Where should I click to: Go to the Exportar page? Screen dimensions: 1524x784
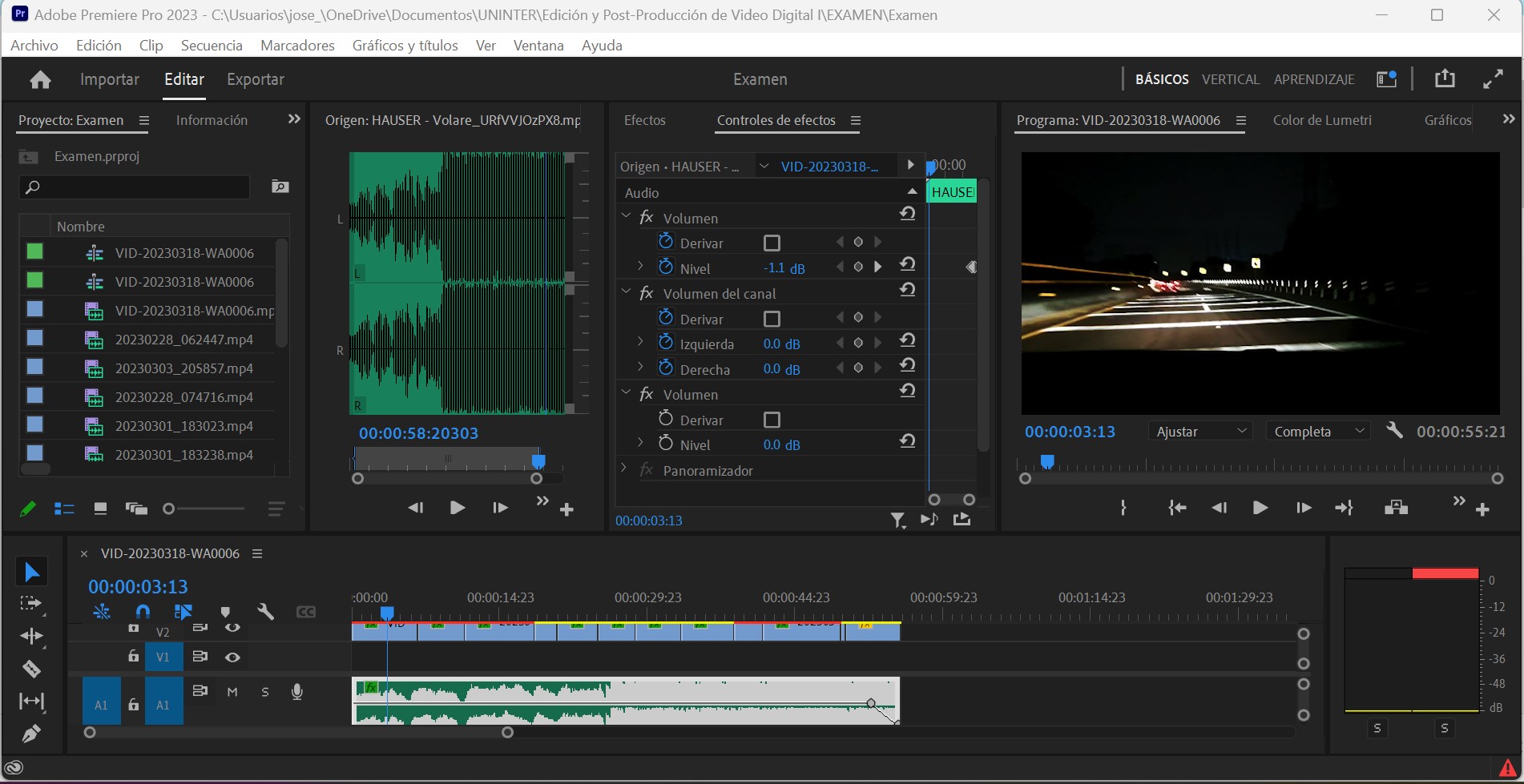coord(256,79)
